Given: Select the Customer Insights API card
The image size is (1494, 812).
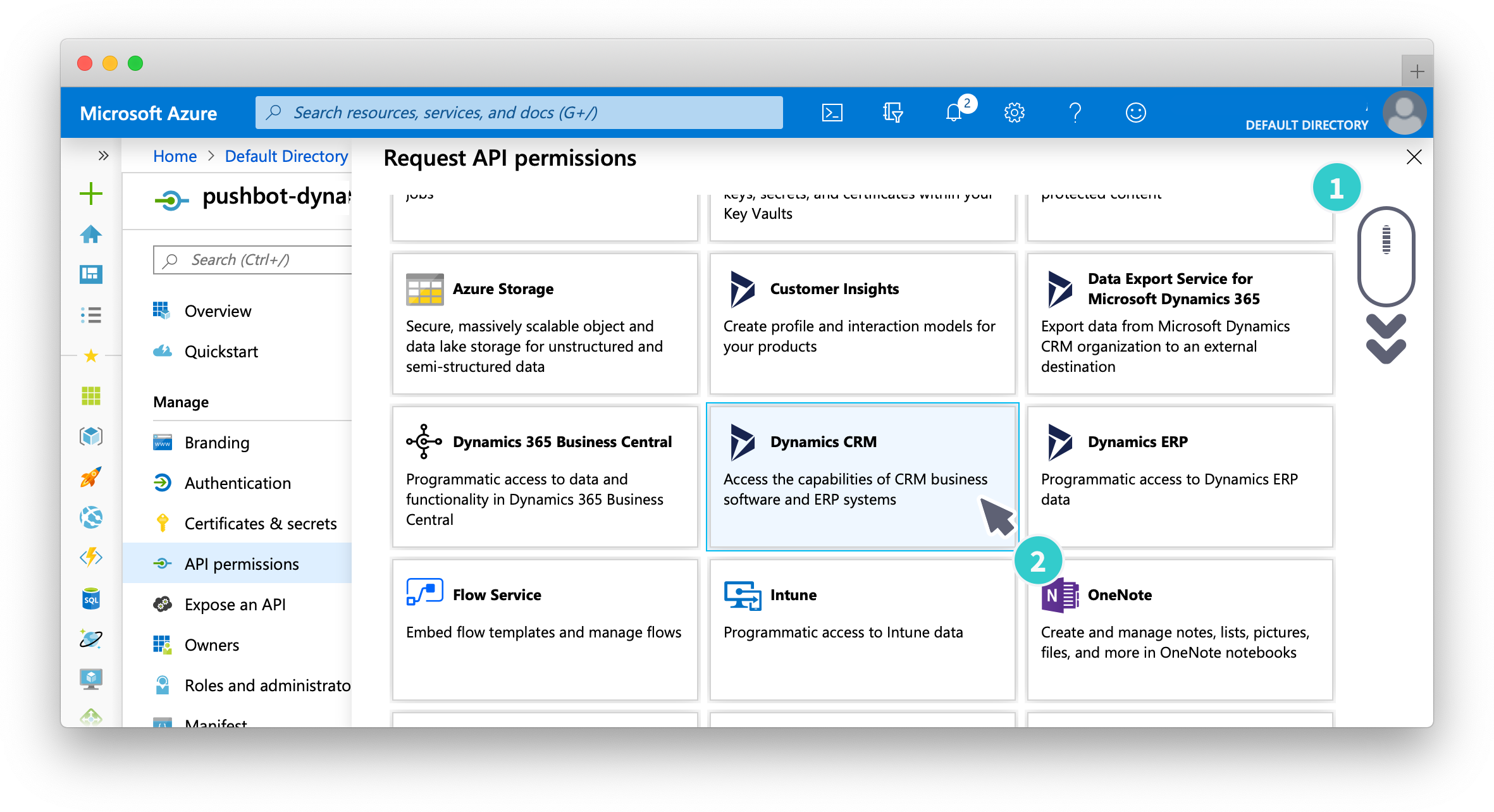Looking at the screenshot, I should click(862, 324).
